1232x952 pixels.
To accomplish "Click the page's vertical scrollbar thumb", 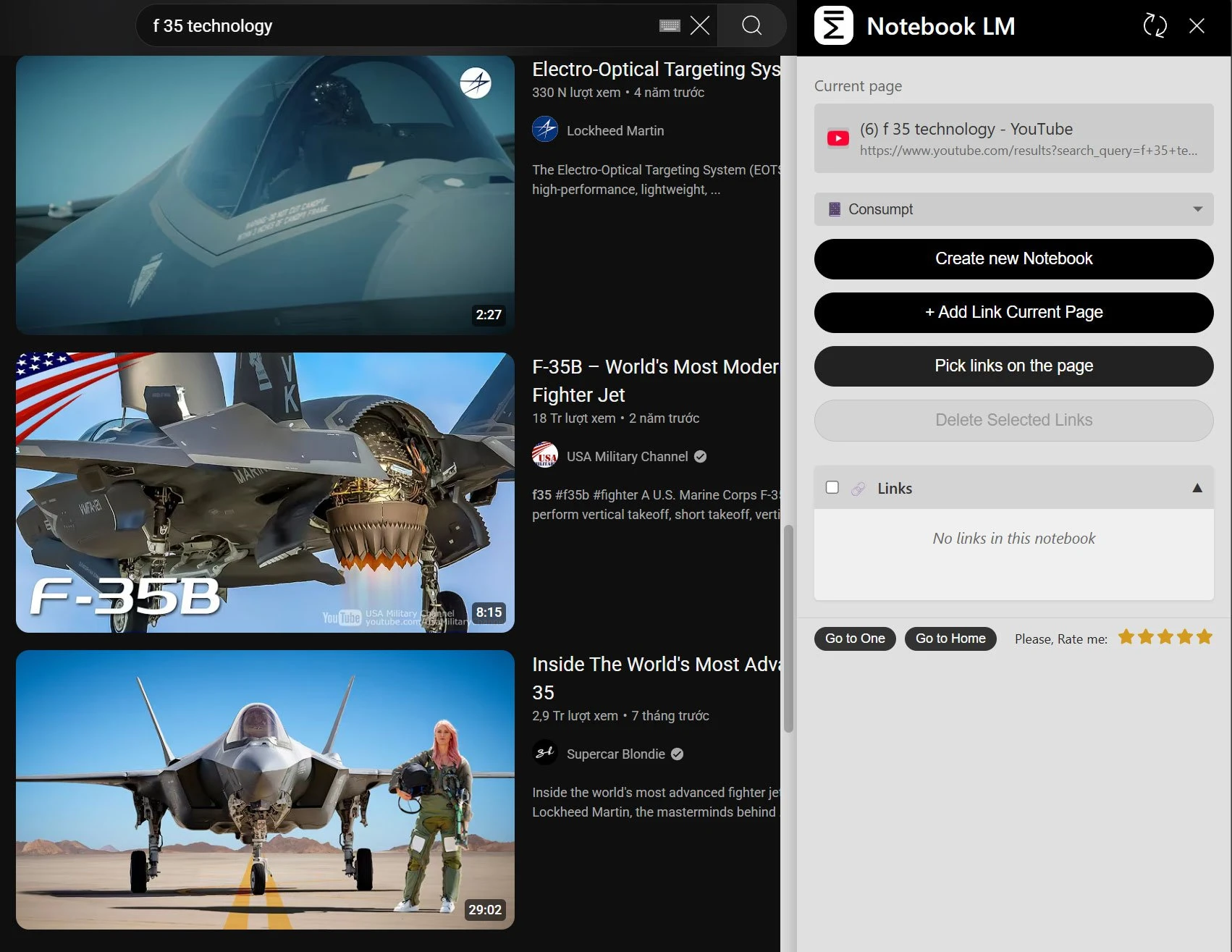I will (x=788, y=628).
